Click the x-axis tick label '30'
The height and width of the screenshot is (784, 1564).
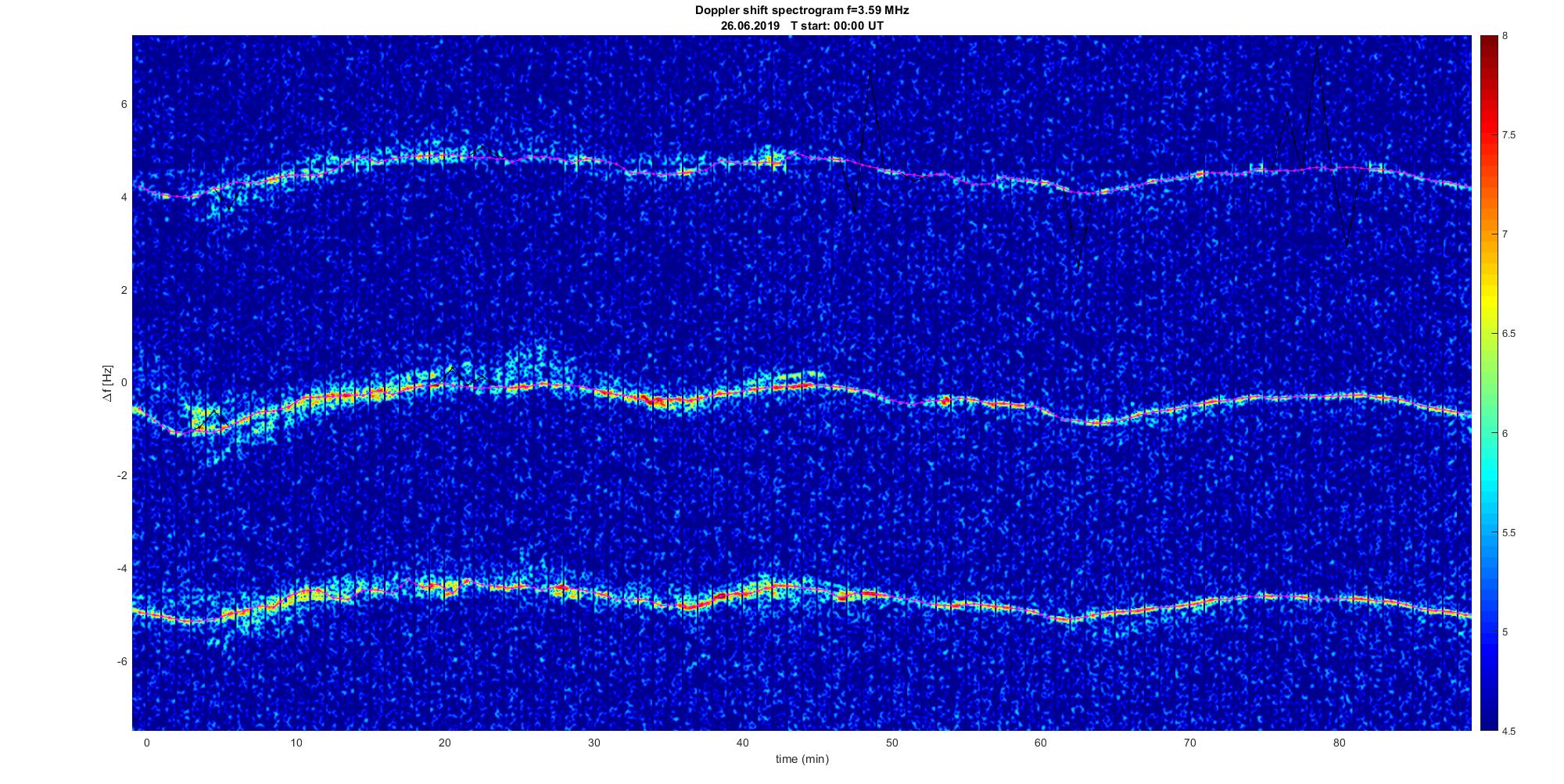coord(594,743)
